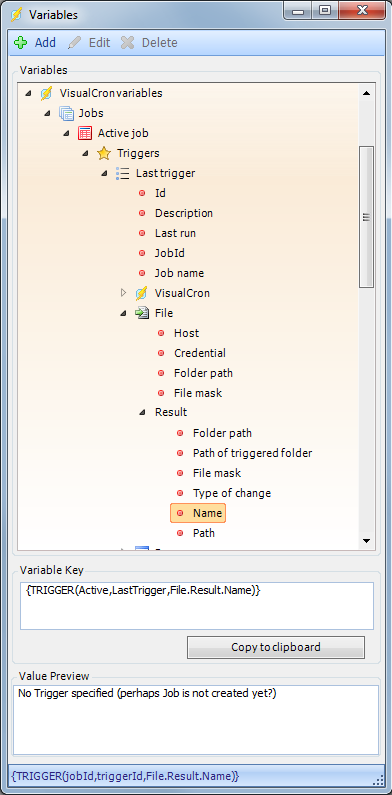This screenshot has height=795, width=392.
Task: Click the Copy to clipboard button
Action: [x=276, y=647]
